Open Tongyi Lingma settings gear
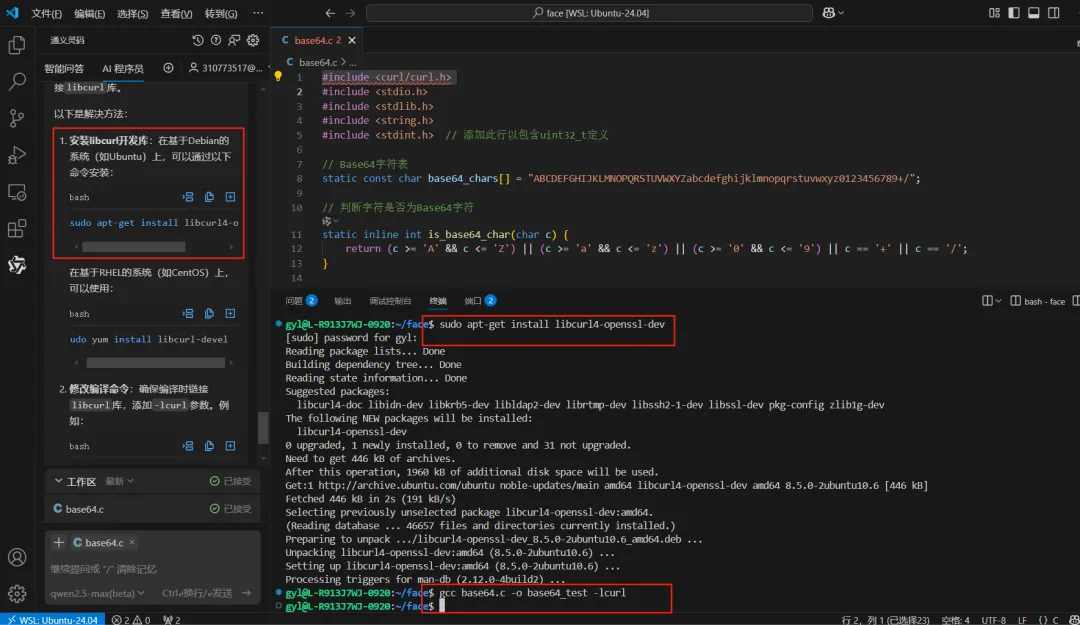1080x625 pixels. [253, 40]
